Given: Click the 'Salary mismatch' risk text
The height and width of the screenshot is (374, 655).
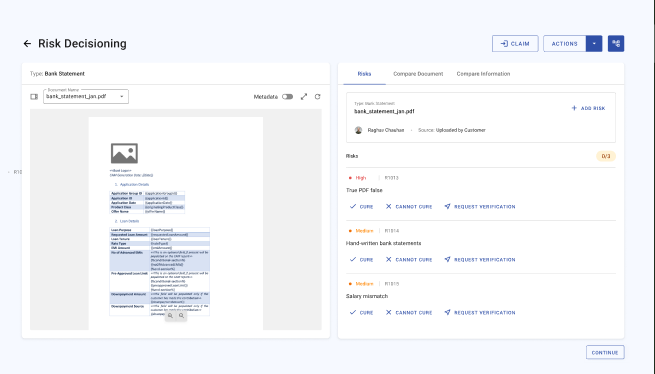Looking at the screenshot, I should coord(367,296).
